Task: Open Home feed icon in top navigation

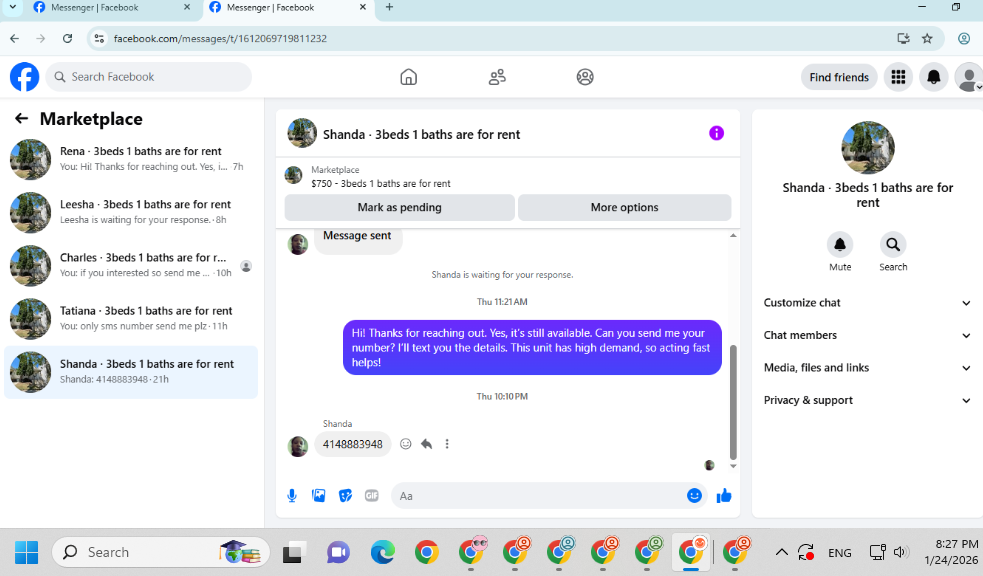Action: pos(409,77)
